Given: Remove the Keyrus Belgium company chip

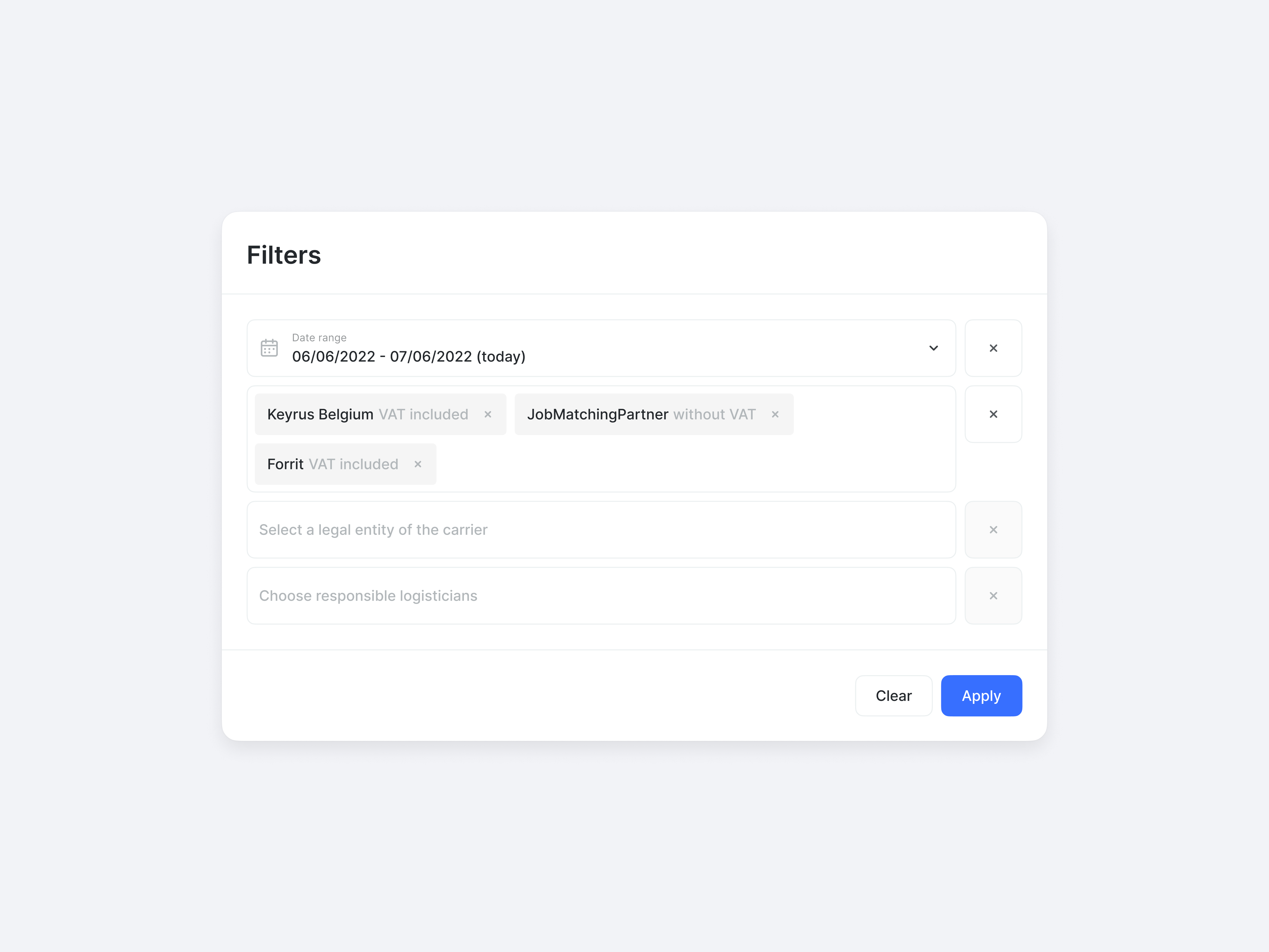Looking at the screenshot, I should [488, 414].
